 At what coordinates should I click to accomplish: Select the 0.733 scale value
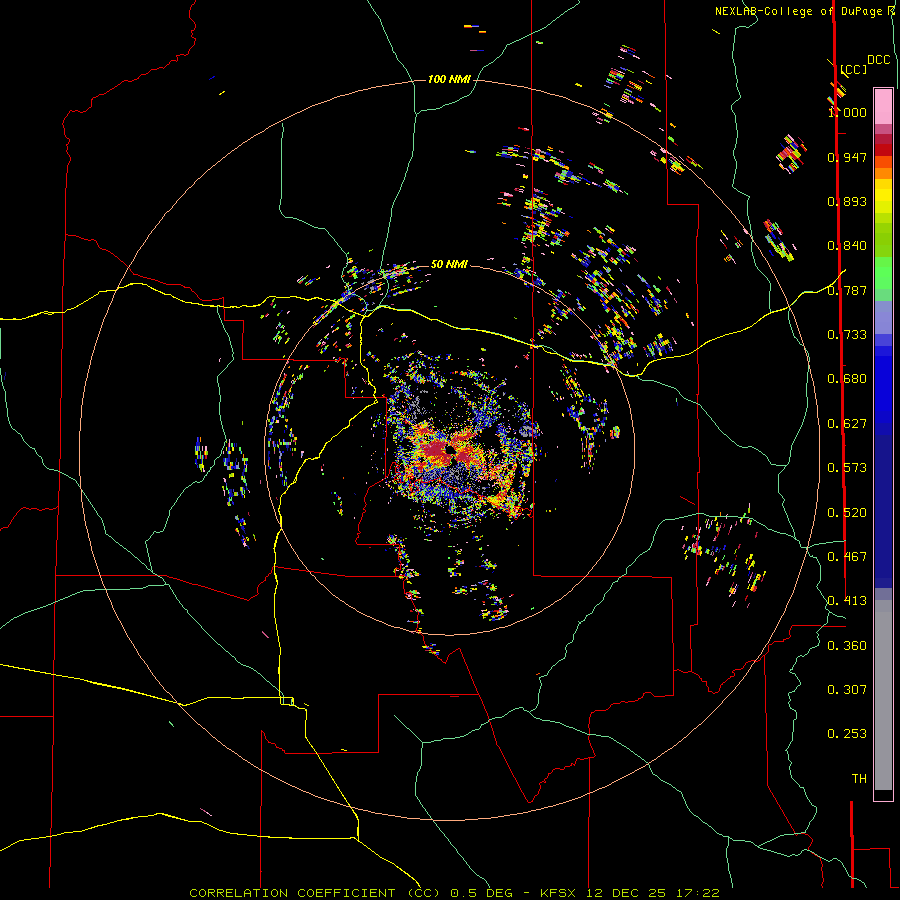tap(847, 335)
